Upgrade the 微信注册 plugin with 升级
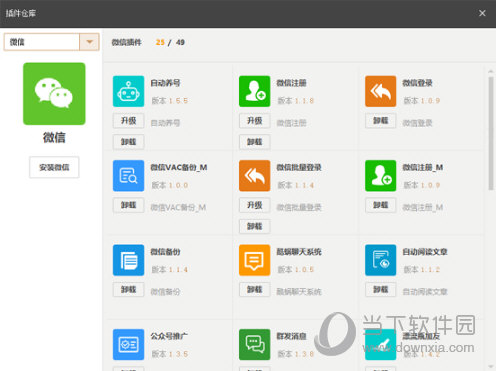The height and width of the screenshot is (371, 496). pos(254,121)
